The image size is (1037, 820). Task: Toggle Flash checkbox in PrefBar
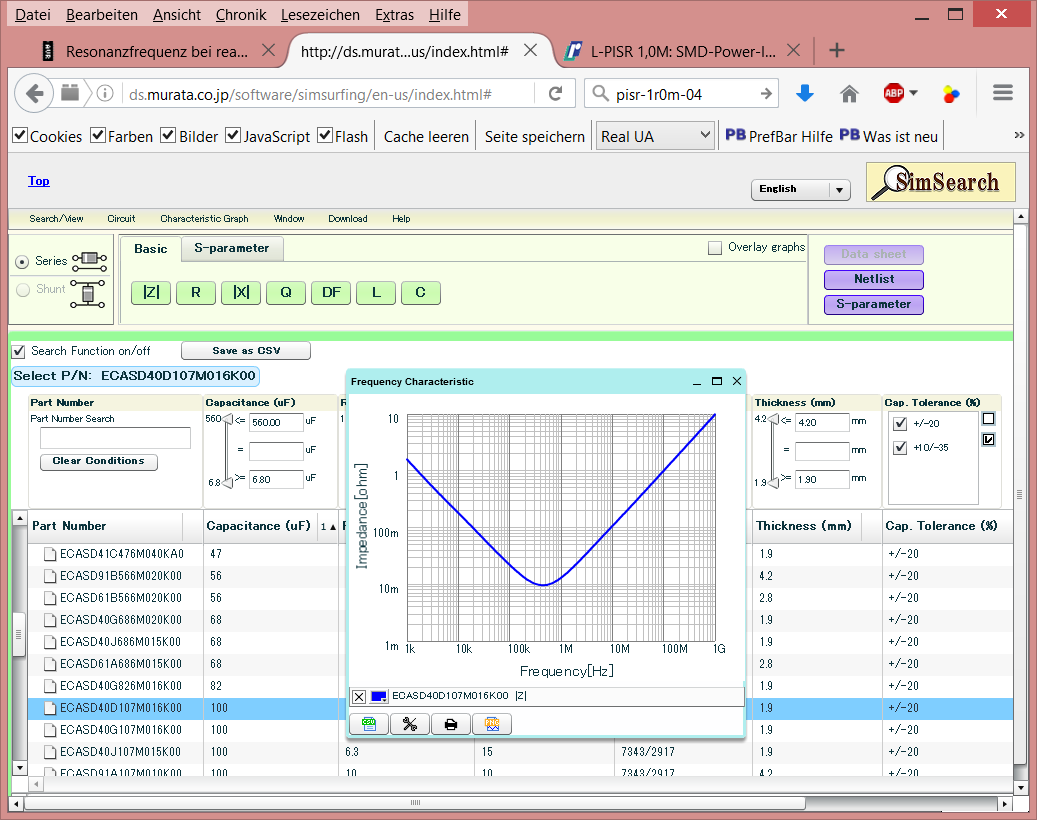[325, 136]
